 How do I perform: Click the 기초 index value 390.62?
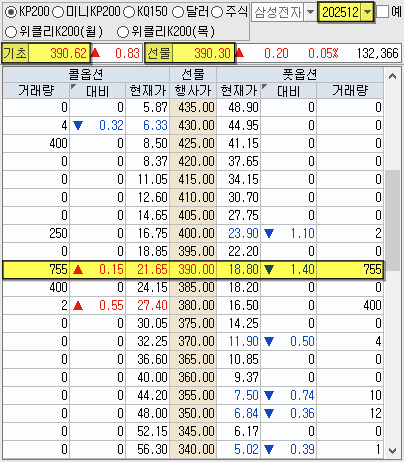68,53
